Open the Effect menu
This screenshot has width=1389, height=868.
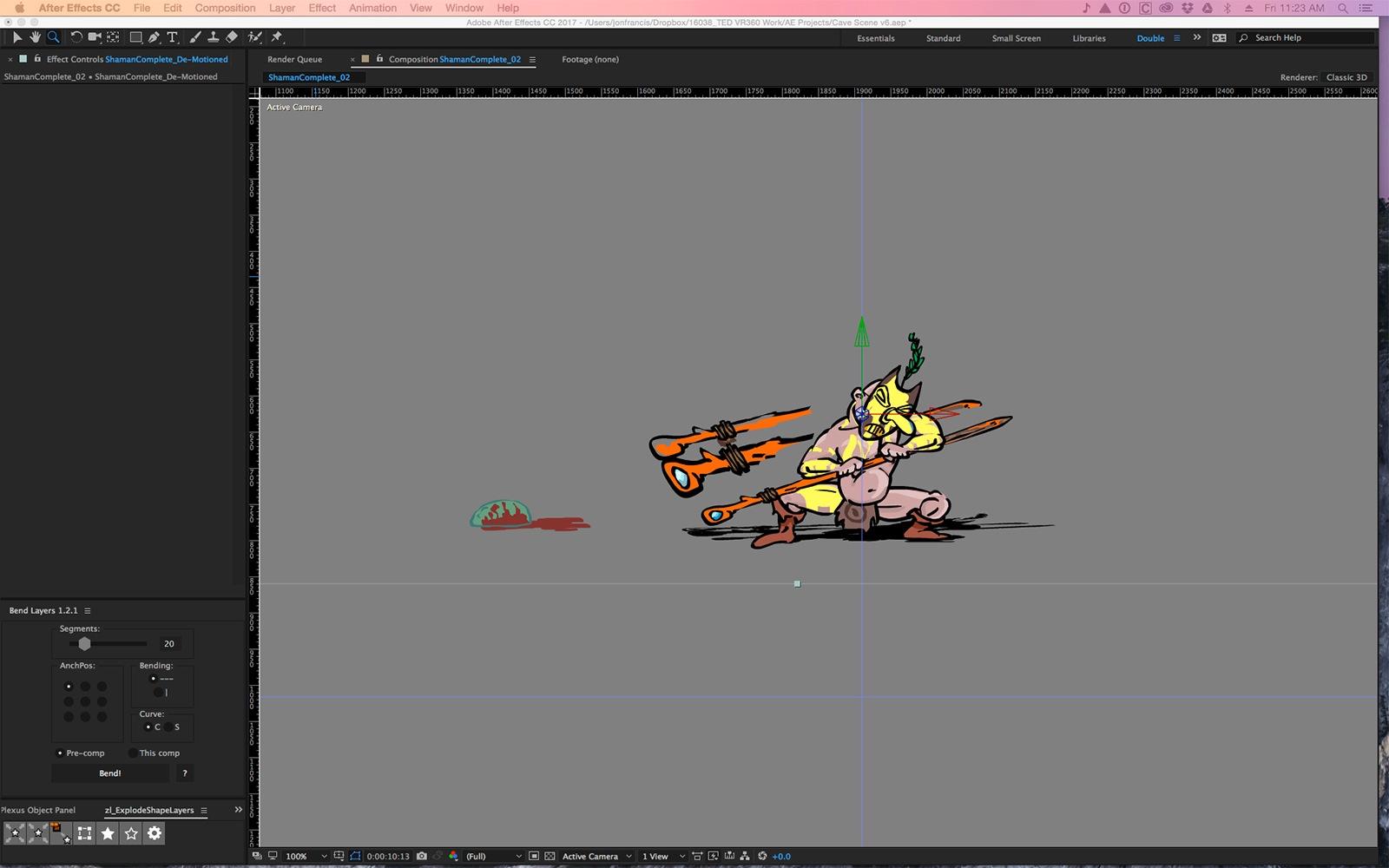pyautogui.click(x=322, y=8)
